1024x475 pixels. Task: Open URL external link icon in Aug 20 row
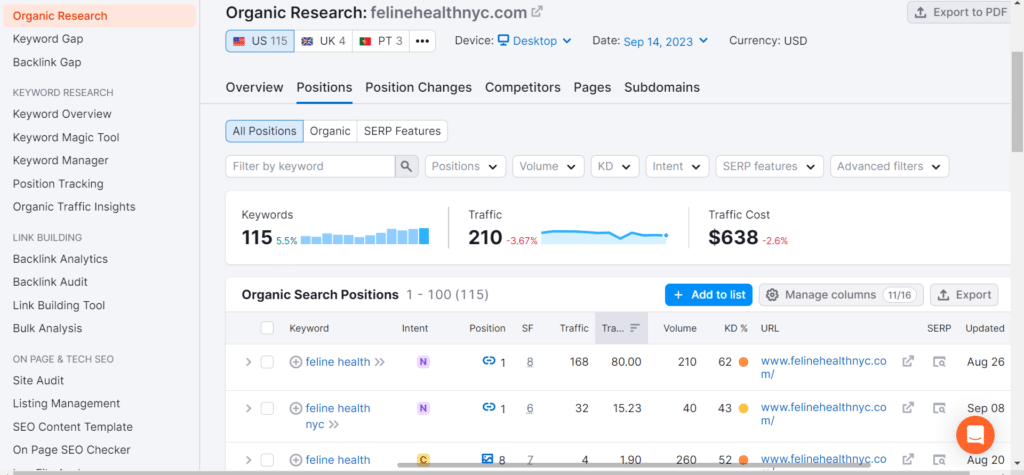(x=908, y=459)
